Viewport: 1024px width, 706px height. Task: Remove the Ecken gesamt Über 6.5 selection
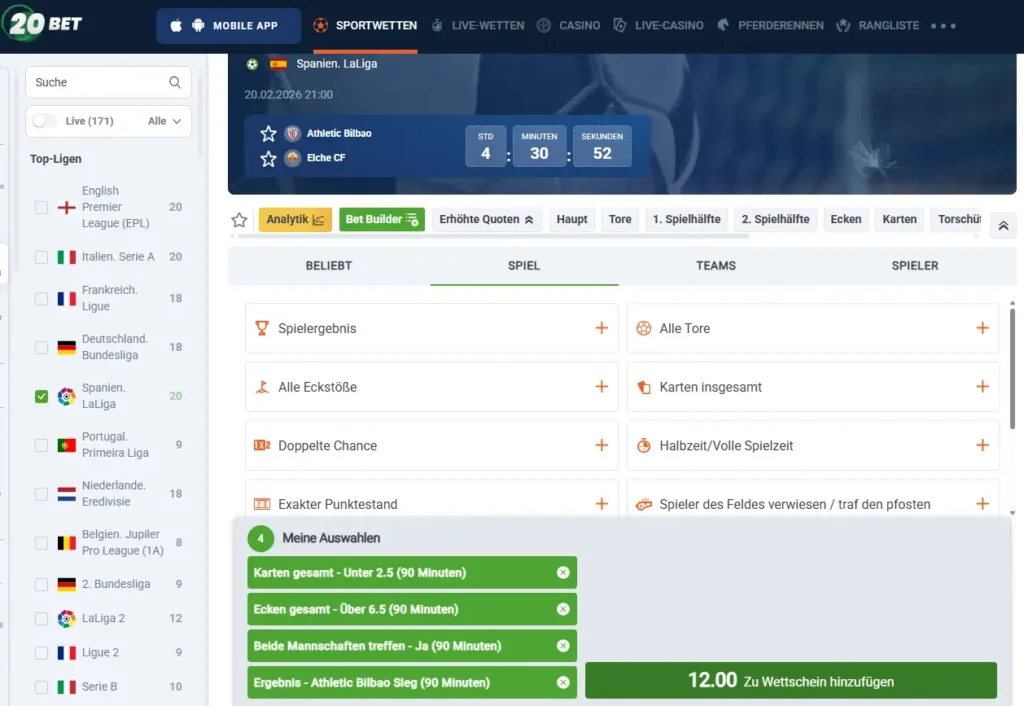point(563,609)
